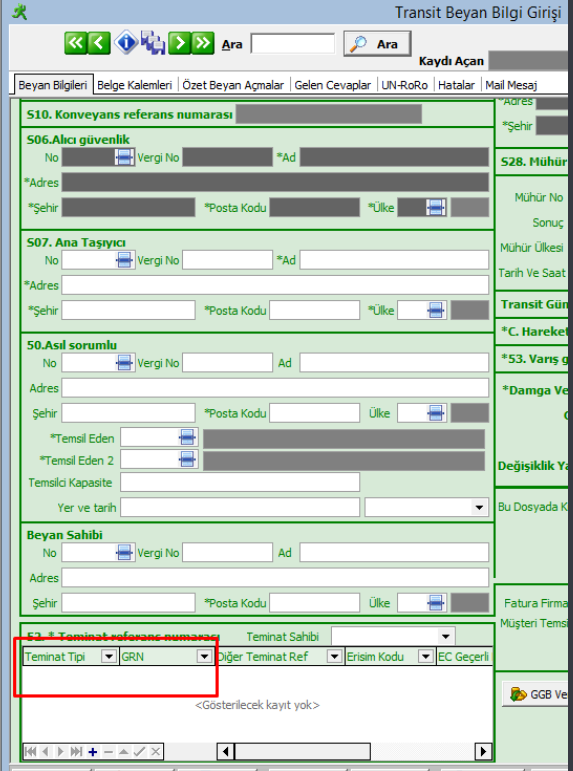Screen dimensions: 573x771
Task: Click the grid's horizontal scrollbar right arrow
Action: pos(483,751)
